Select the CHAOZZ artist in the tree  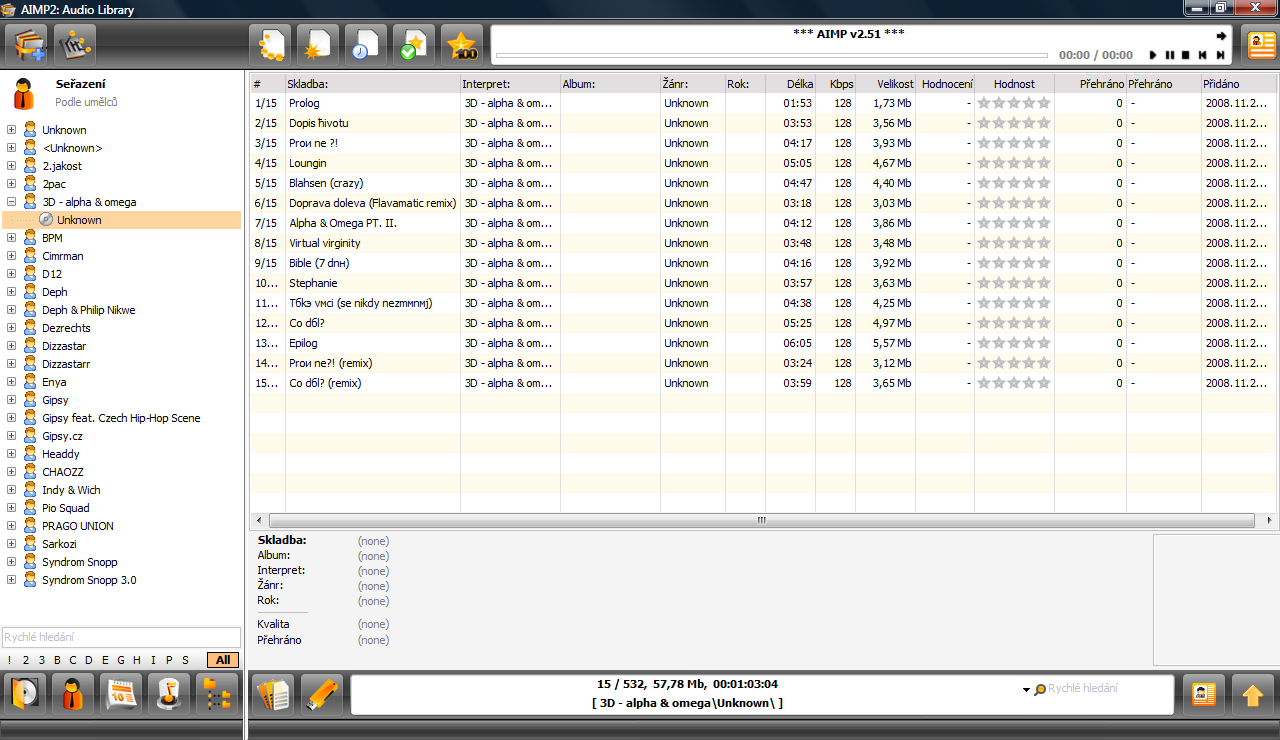tap(63, 472)
